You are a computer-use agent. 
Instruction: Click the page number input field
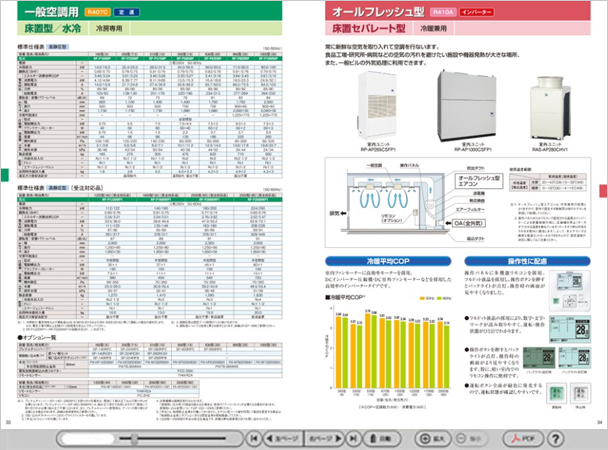[x=88, y=438]
